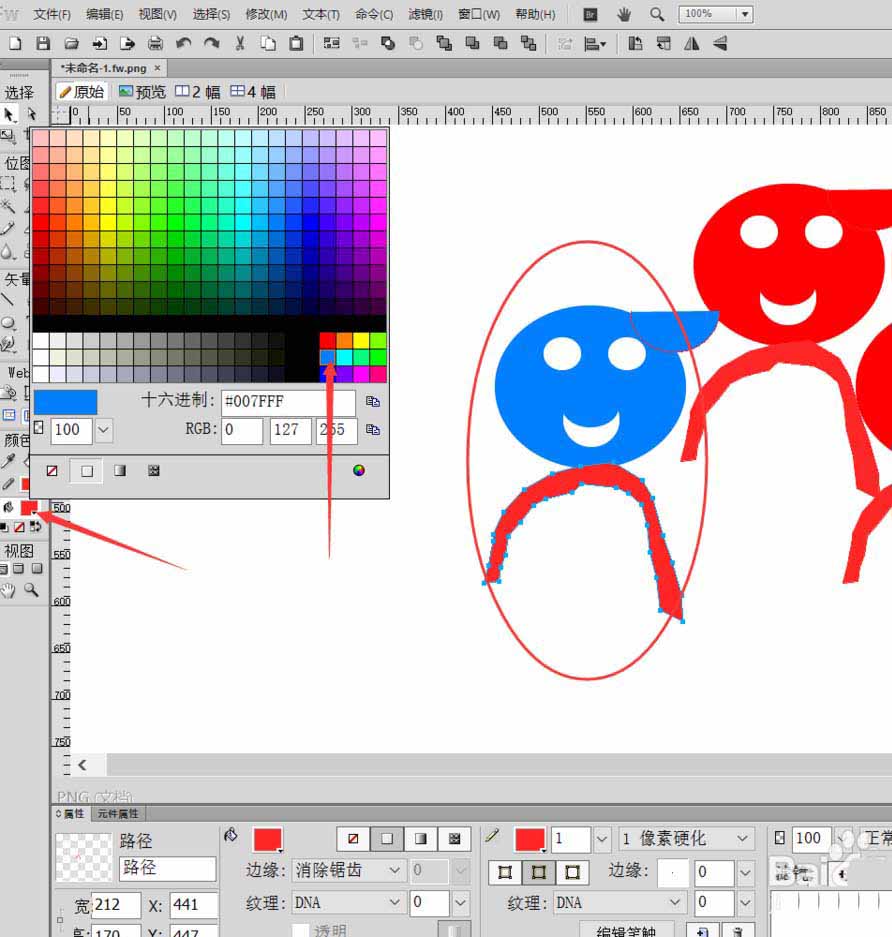The width and height of the screenshot is (892, 937).
Task: Click the Print icon in the toolbar
Action: (x=155, y=44)
